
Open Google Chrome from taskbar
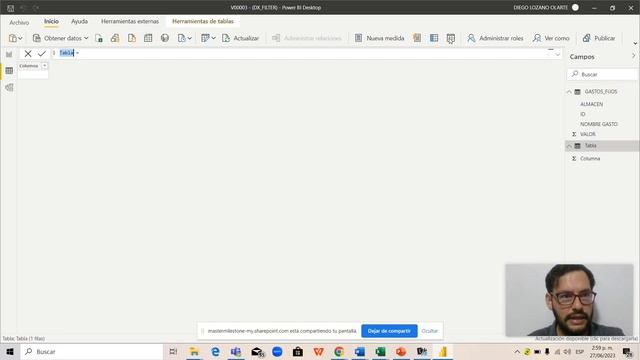pos(339,351)
